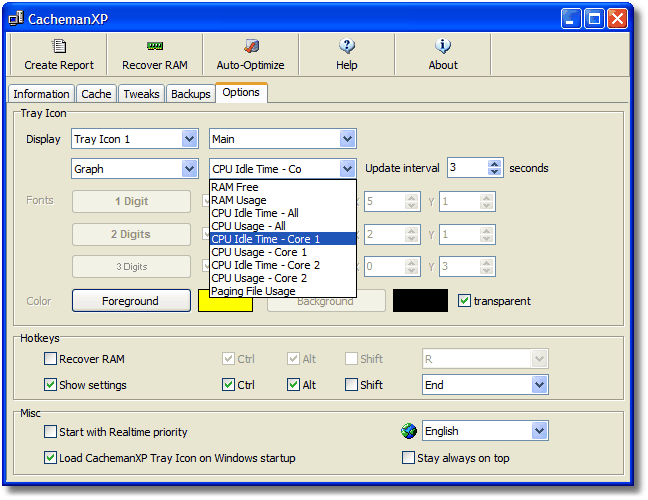Open the Tray Icon 1 dropdown
The width and height of the screenshot is (648, 500).
tap(189, 139)
